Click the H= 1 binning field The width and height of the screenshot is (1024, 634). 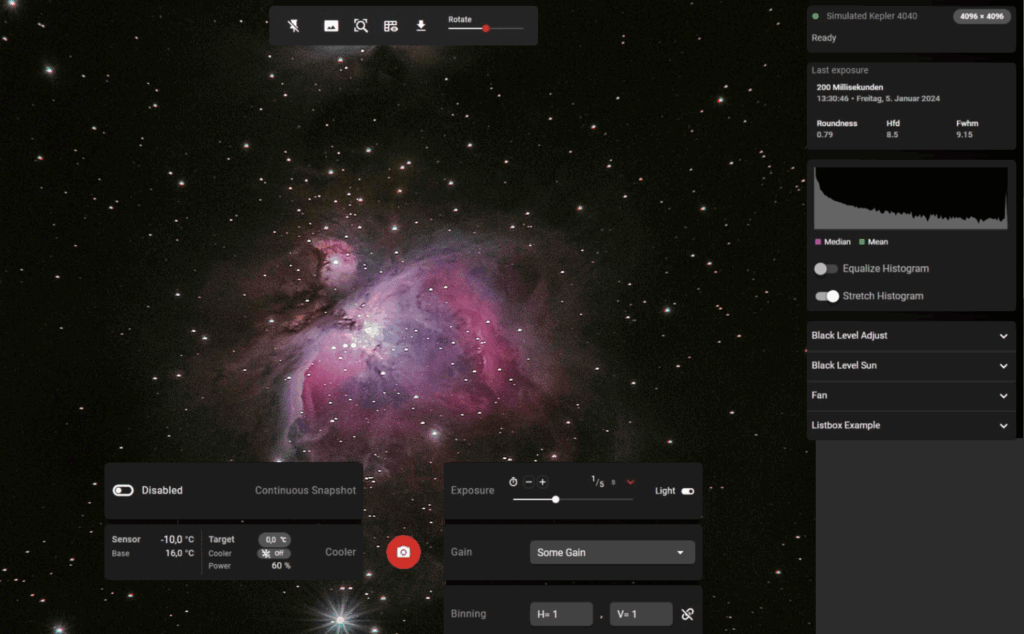click(561, 614)
